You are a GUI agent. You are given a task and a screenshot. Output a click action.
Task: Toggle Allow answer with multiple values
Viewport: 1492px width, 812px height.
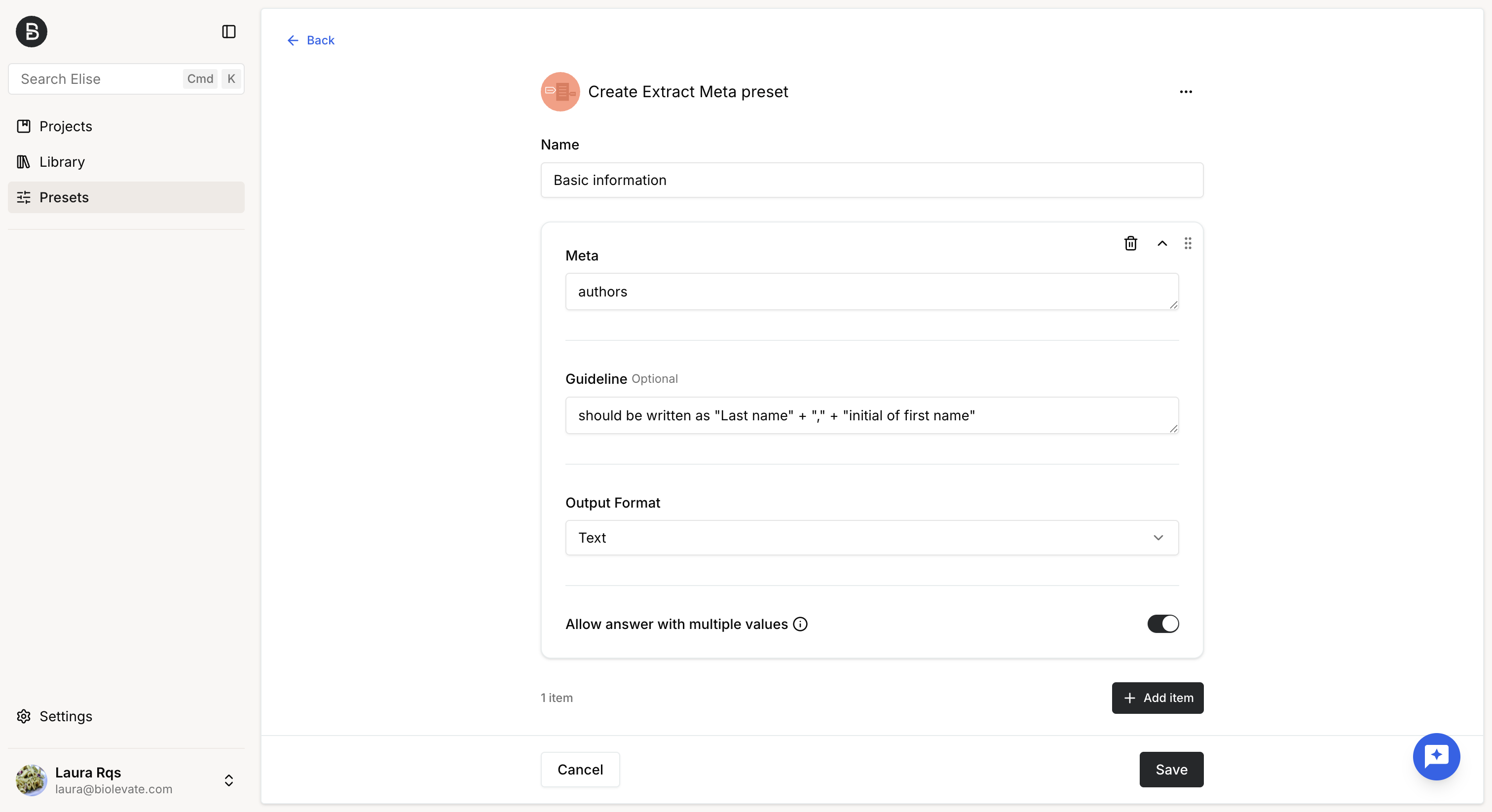pos(1163,624)
